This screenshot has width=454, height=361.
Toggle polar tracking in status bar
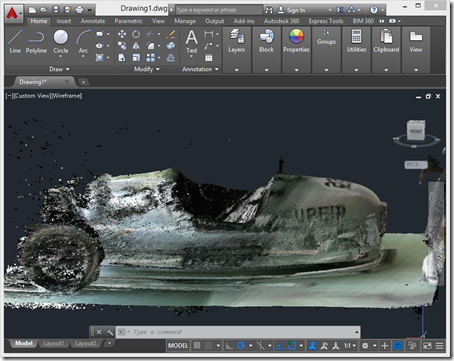(x=241, y=346)
